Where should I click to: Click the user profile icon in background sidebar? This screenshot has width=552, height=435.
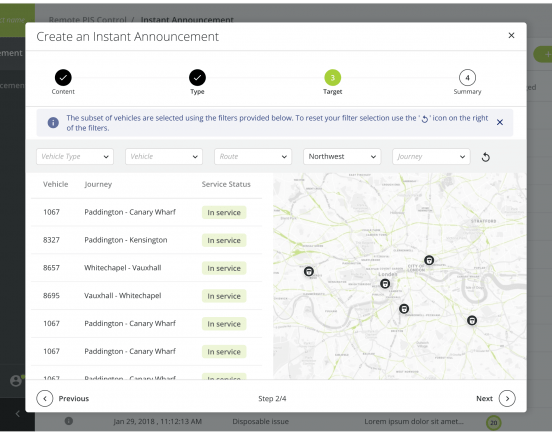coord(15,381)
